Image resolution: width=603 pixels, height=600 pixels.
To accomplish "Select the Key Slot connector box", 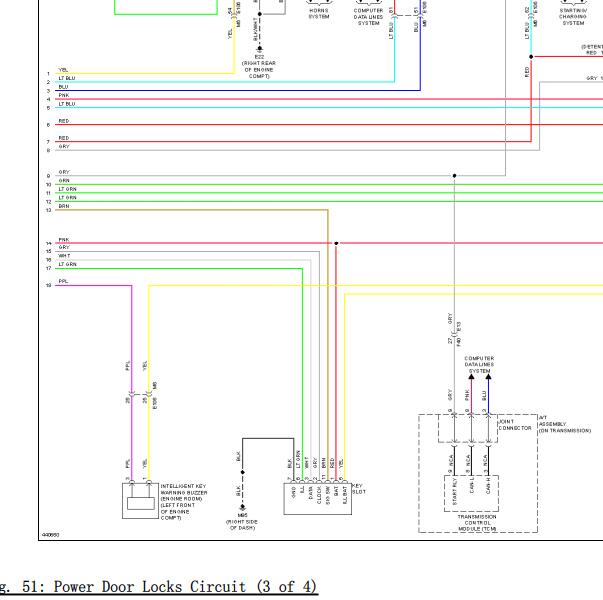I will click(318, 499).
